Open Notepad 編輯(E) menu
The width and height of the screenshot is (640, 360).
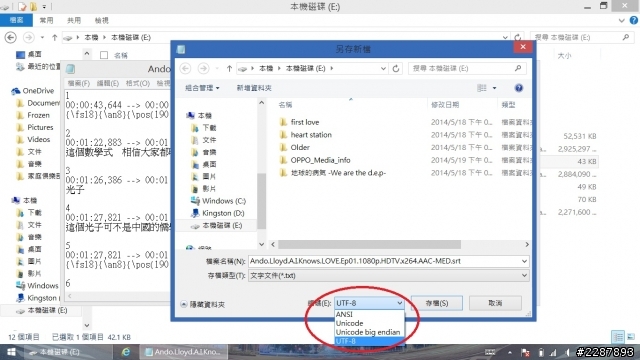click(108, 83)
